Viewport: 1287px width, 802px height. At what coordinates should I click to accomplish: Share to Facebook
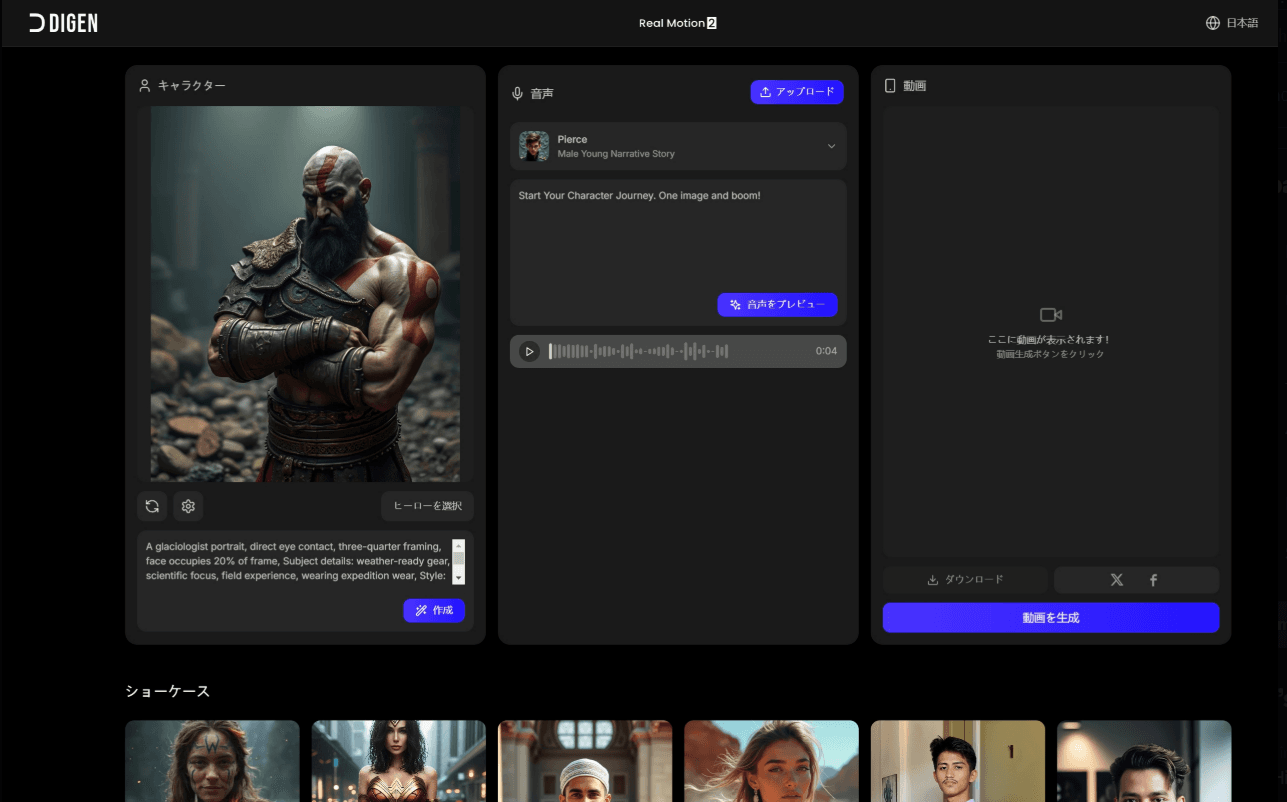coord(1153,580)
